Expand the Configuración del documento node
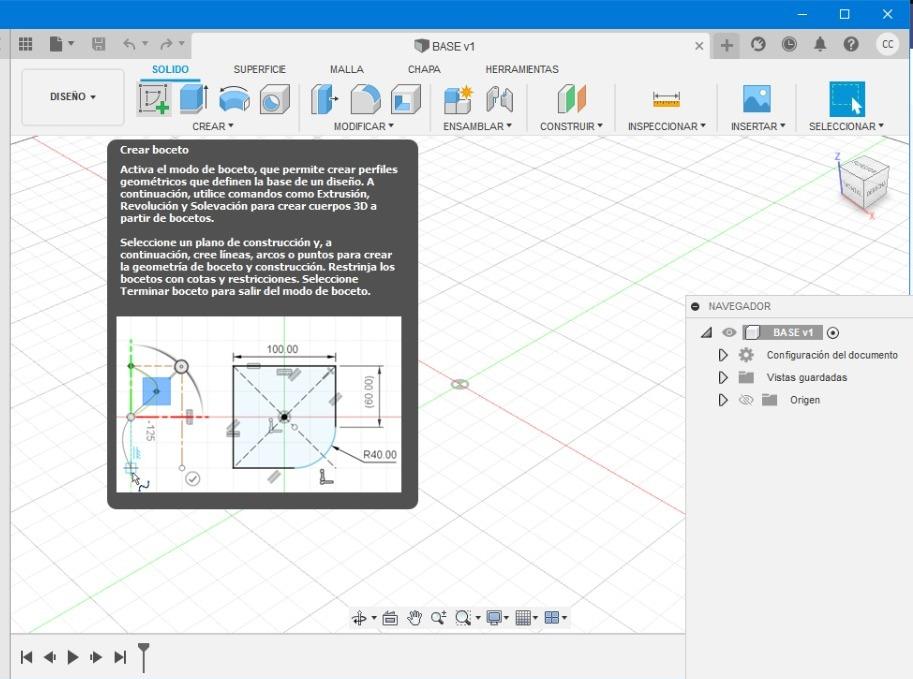 (x=723, y=355)
